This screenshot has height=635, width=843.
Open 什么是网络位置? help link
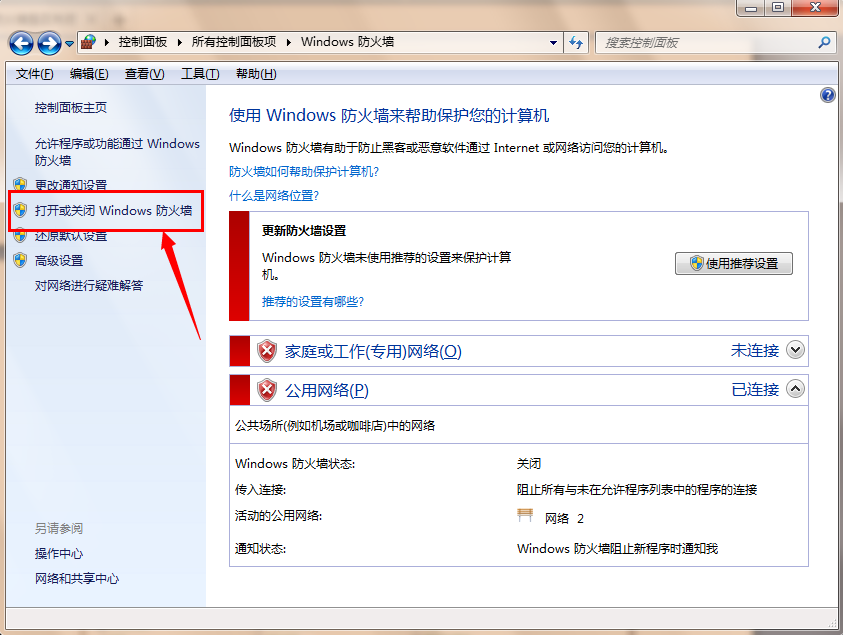pyautogui.click(x=274, y=196)
